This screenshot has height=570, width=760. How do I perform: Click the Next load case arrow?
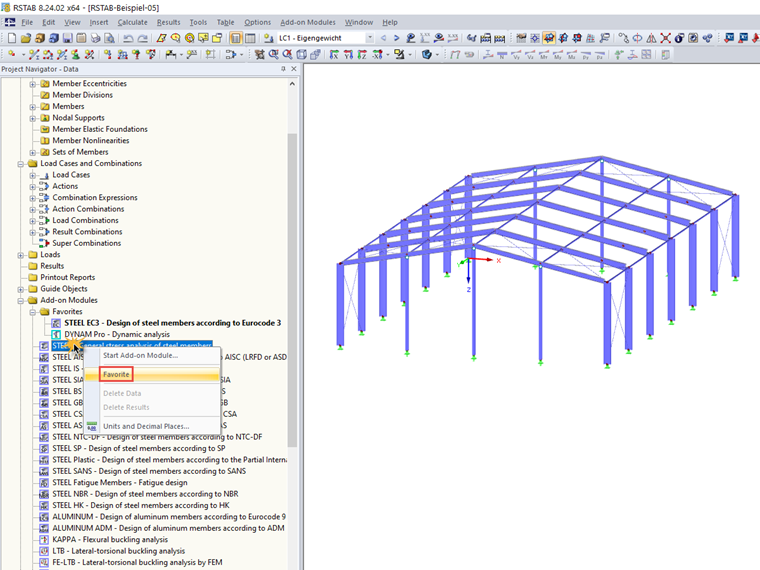click(396, 38)
